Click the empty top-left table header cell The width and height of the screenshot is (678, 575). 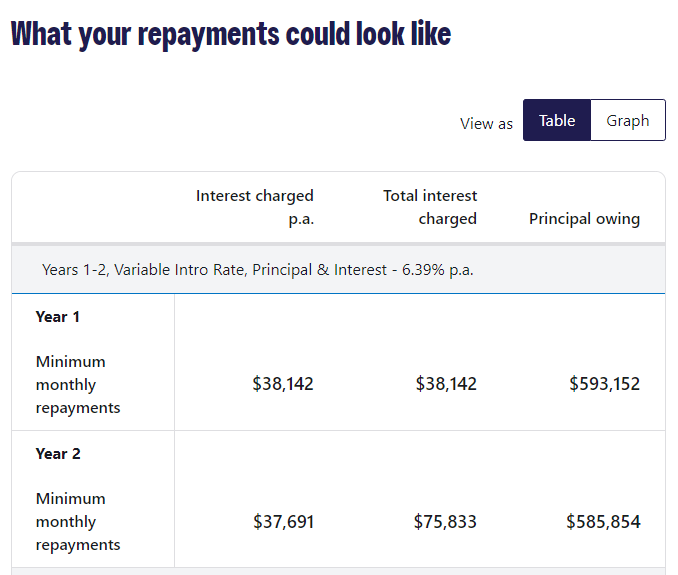pos(94,207)
